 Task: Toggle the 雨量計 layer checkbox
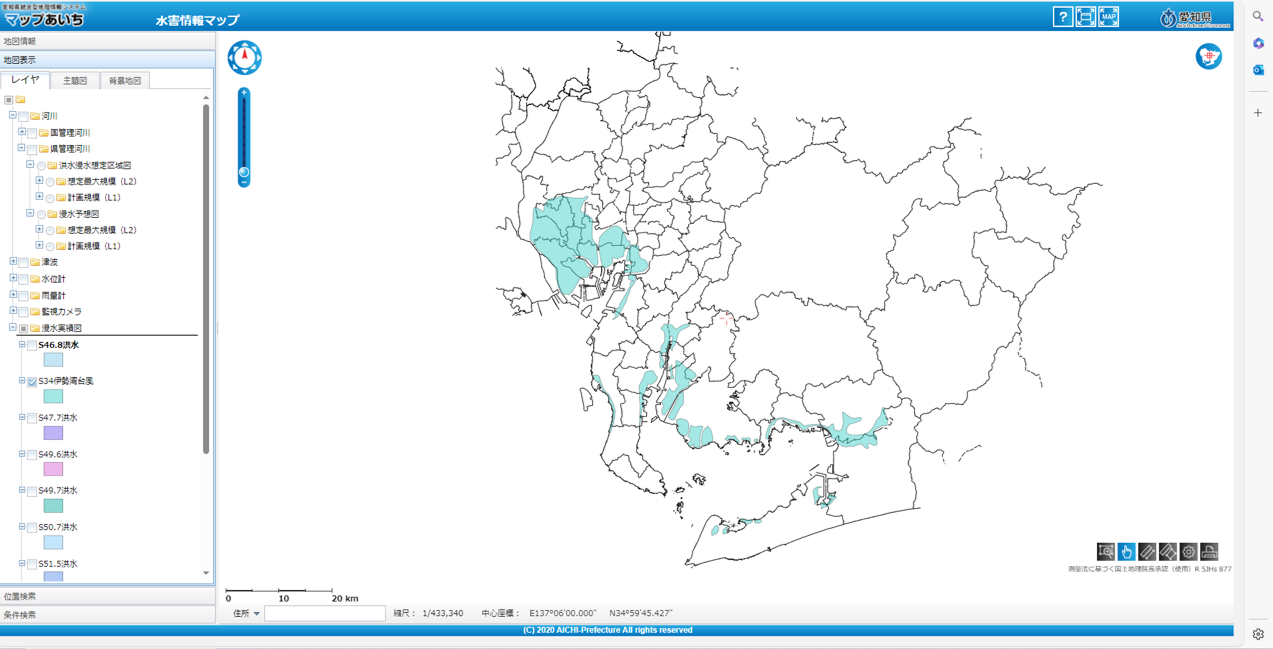(x=23, y=296)
